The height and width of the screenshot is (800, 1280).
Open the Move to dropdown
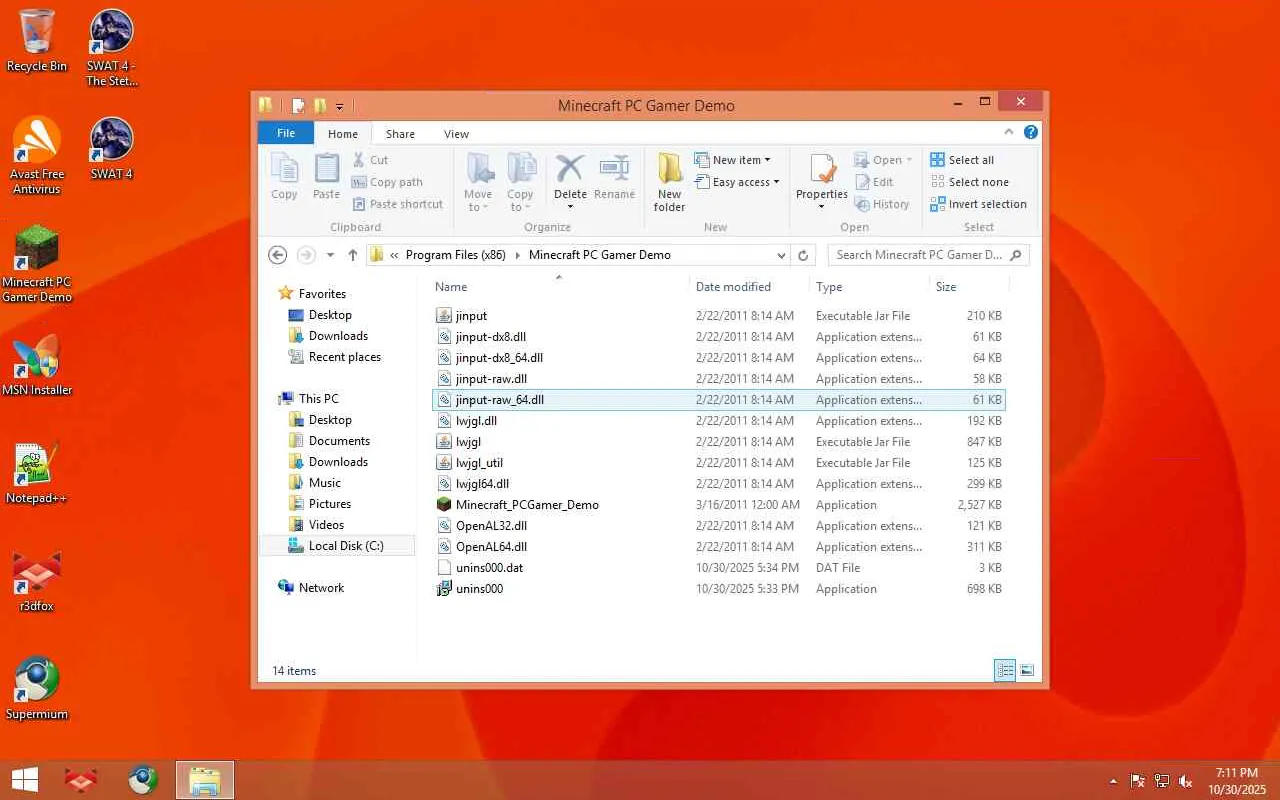(478, 182)
